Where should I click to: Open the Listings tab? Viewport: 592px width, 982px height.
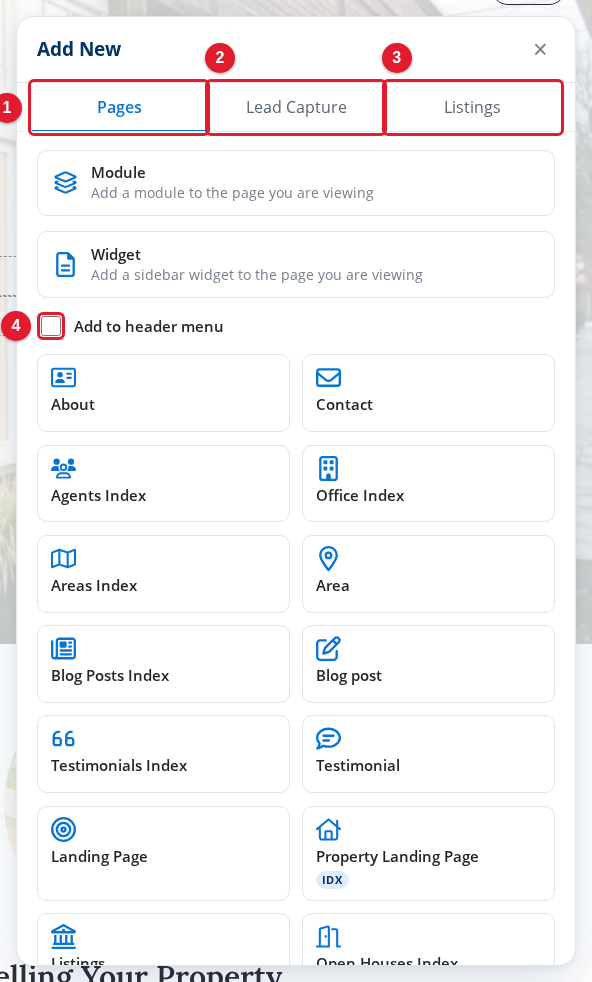(x=472, y=107)
